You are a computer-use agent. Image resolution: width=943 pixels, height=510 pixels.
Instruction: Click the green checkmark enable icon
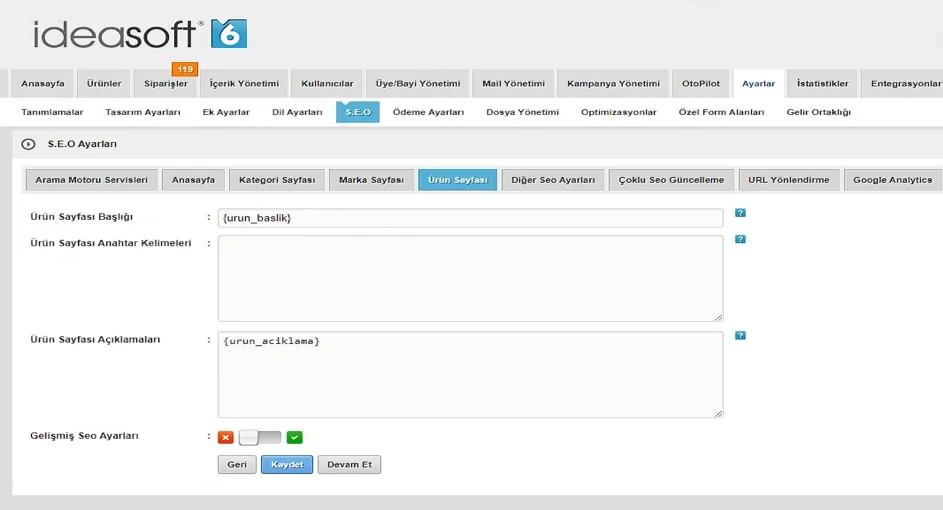click(x=295, y=437)
